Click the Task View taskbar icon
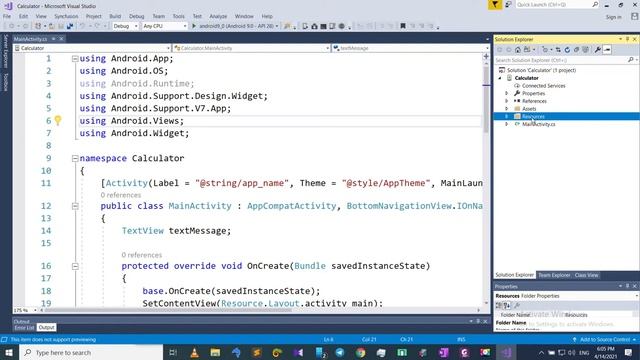 coord(173,352)
